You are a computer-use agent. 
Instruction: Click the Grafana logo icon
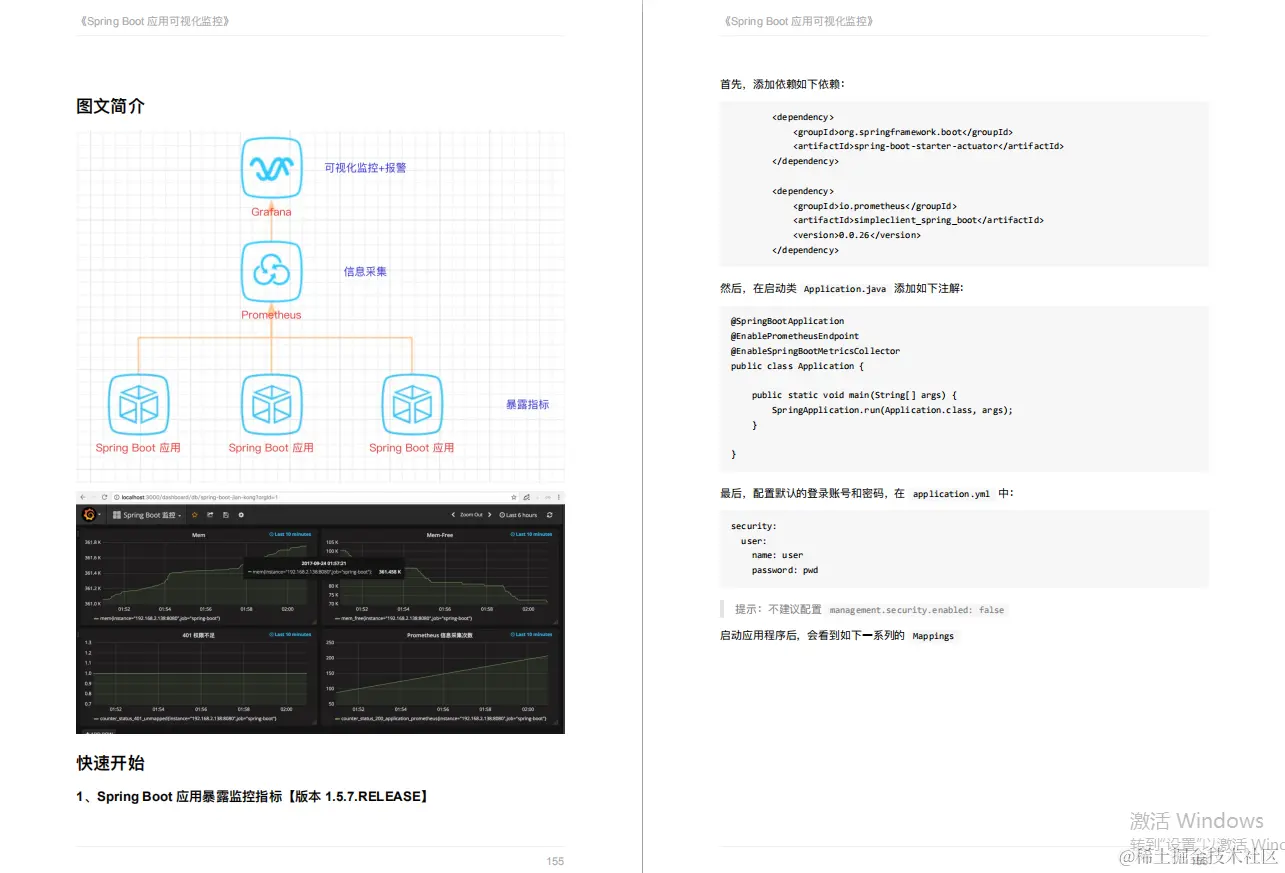point(89,514)
